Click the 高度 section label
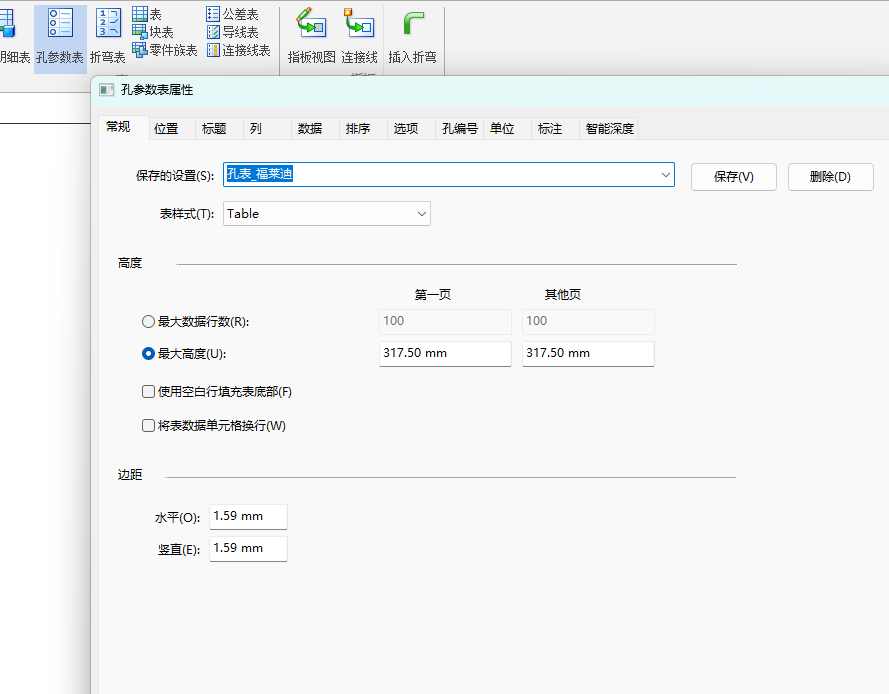 130,263
